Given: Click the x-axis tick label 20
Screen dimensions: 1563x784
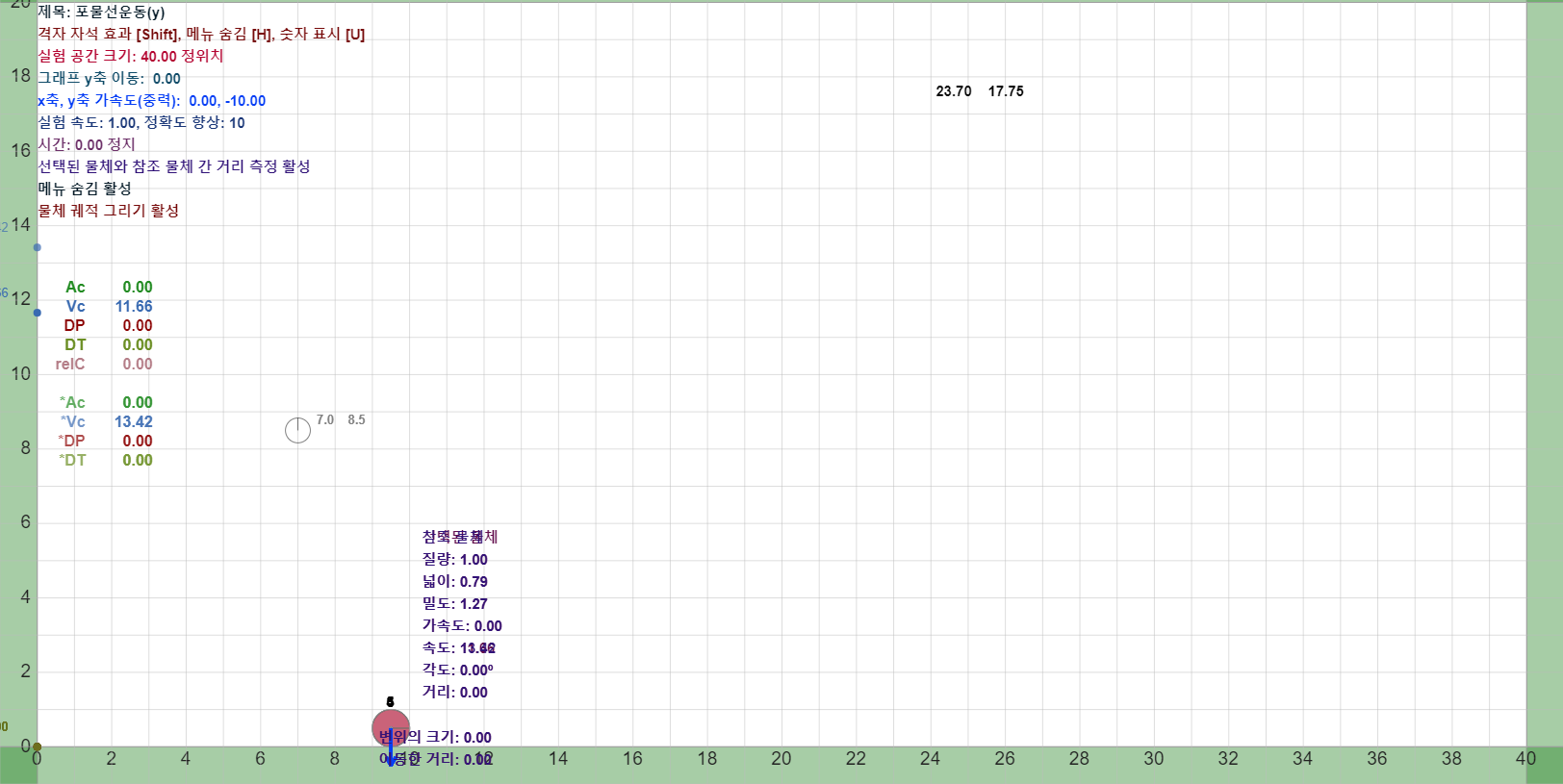Looking at the screenshot, I should 781,758.
